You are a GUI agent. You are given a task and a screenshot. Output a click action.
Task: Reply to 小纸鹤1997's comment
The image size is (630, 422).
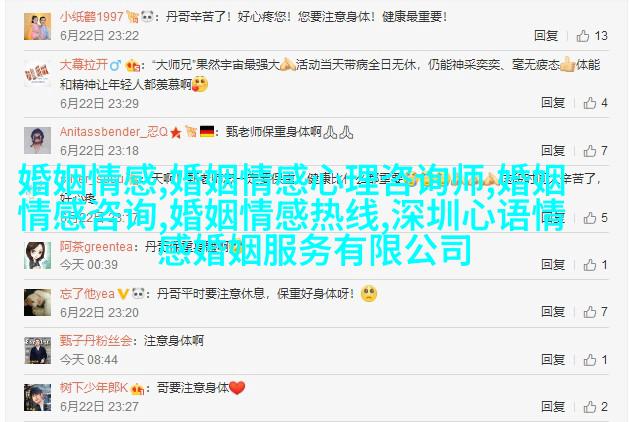point(546,36)
